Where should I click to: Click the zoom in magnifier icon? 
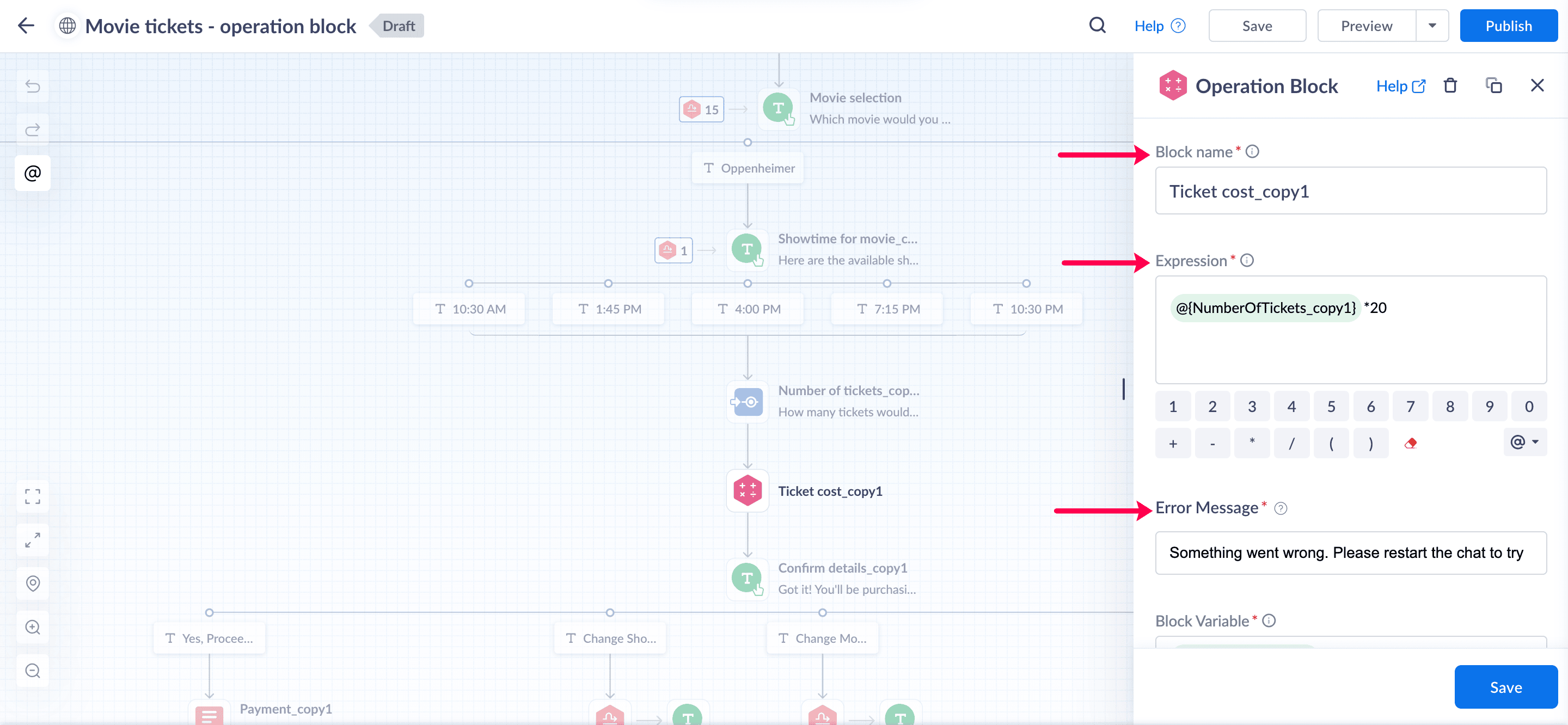coord(33,627)
